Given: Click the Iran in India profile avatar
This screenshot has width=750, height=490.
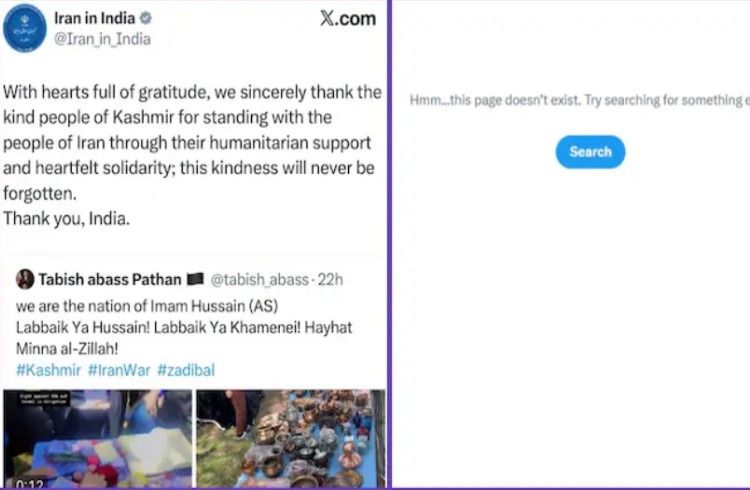Looking at the screenshot, I should [x=27, y=26].
